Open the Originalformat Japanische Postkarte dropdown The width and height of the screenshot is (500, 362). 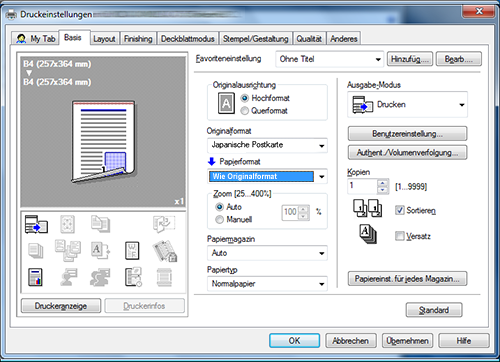(267, 145)
